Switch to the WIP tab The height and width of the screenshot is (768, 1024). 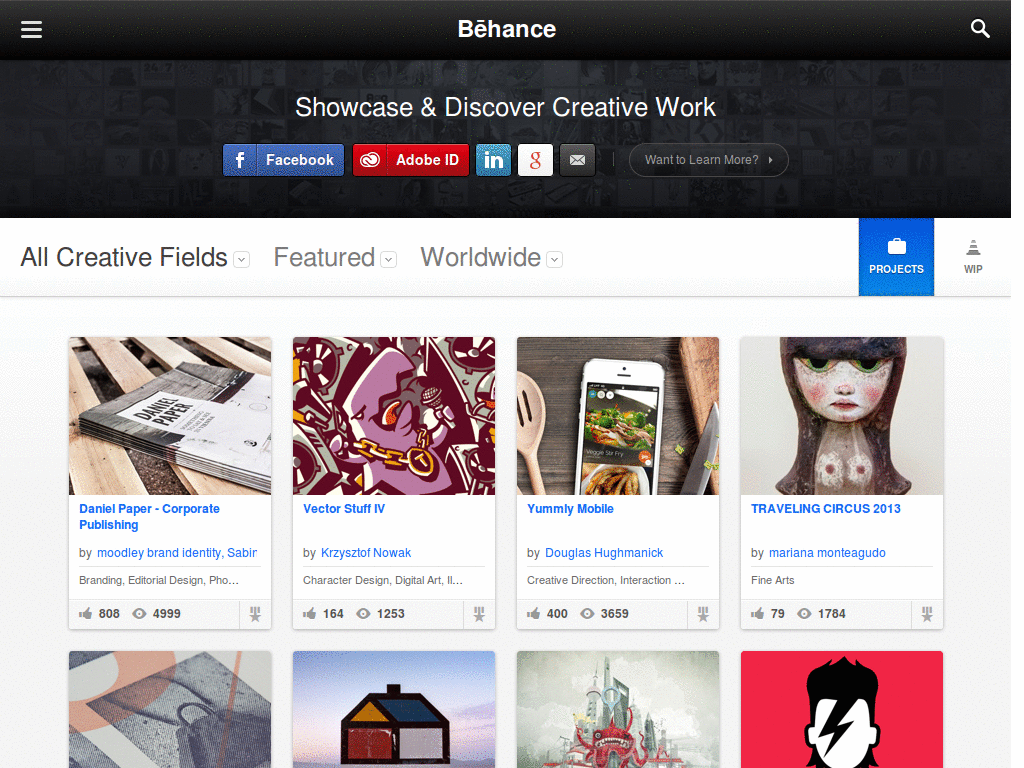(x=972, y=257)
